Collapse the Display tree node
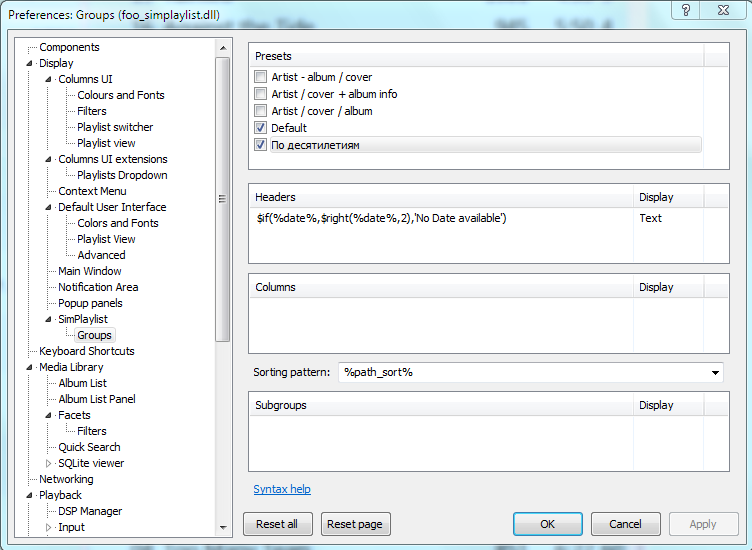Image resolution: width=752 pixels, height=550 pixels. [x=29, y=63]
